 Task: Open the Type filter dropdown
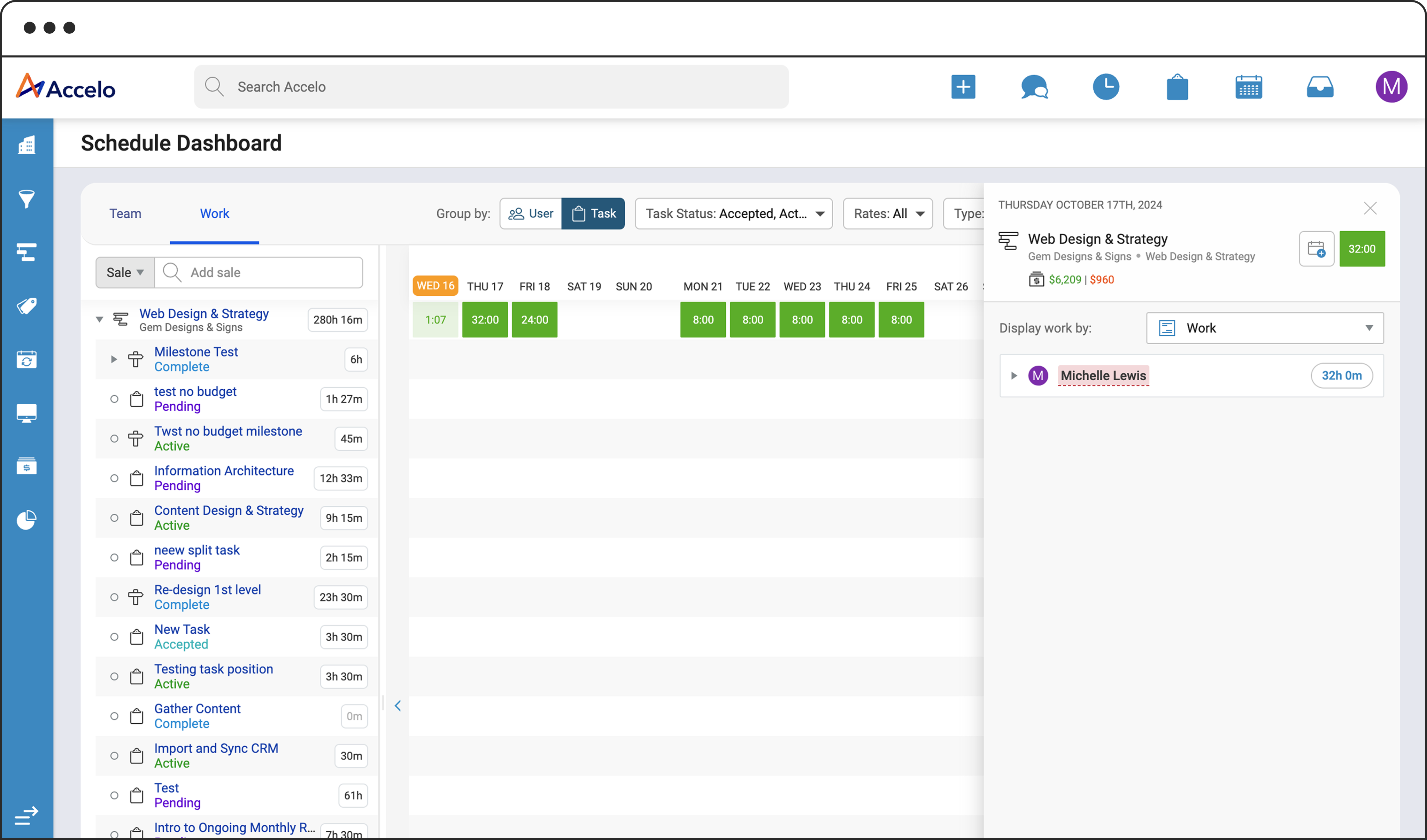click(x=964, y=213)
